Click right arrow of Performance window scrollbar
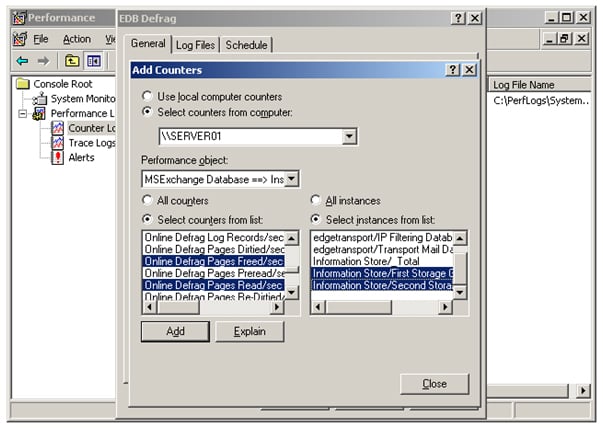The height and width of the screenshot is (429, 603). 583,391
